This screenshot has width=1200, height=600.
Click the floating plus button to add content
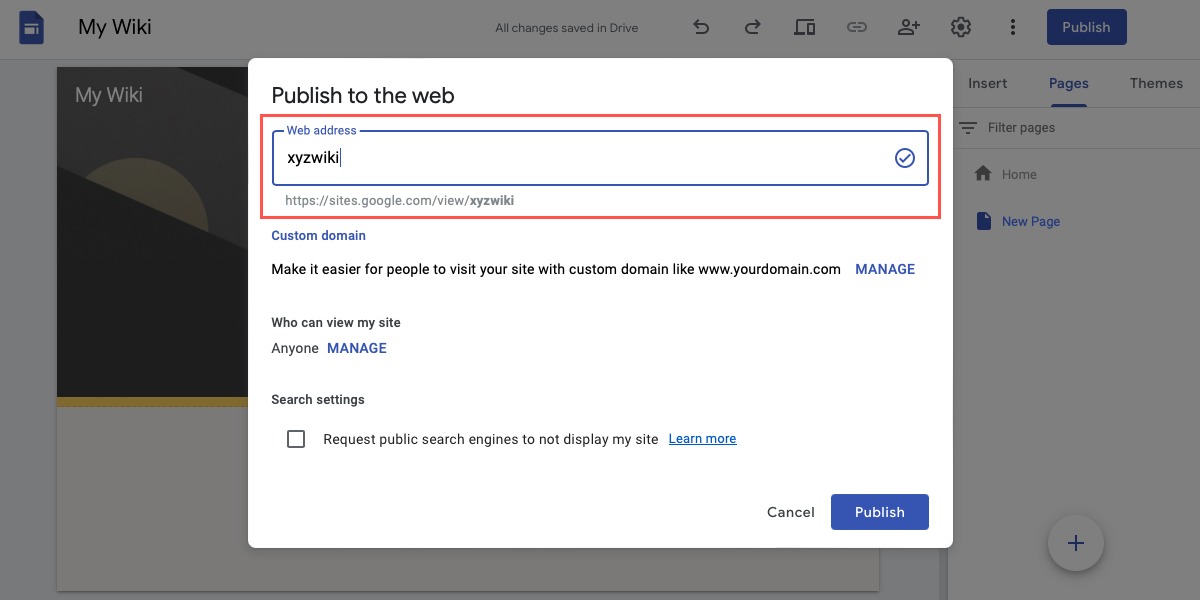[1075, 543]
